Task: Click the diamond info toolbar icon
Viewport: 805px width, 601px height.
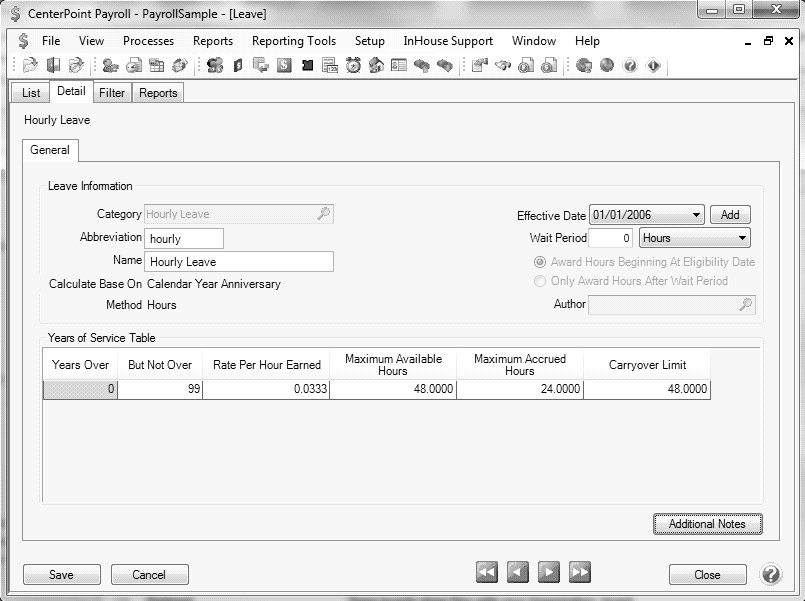Action: (653, 65)
